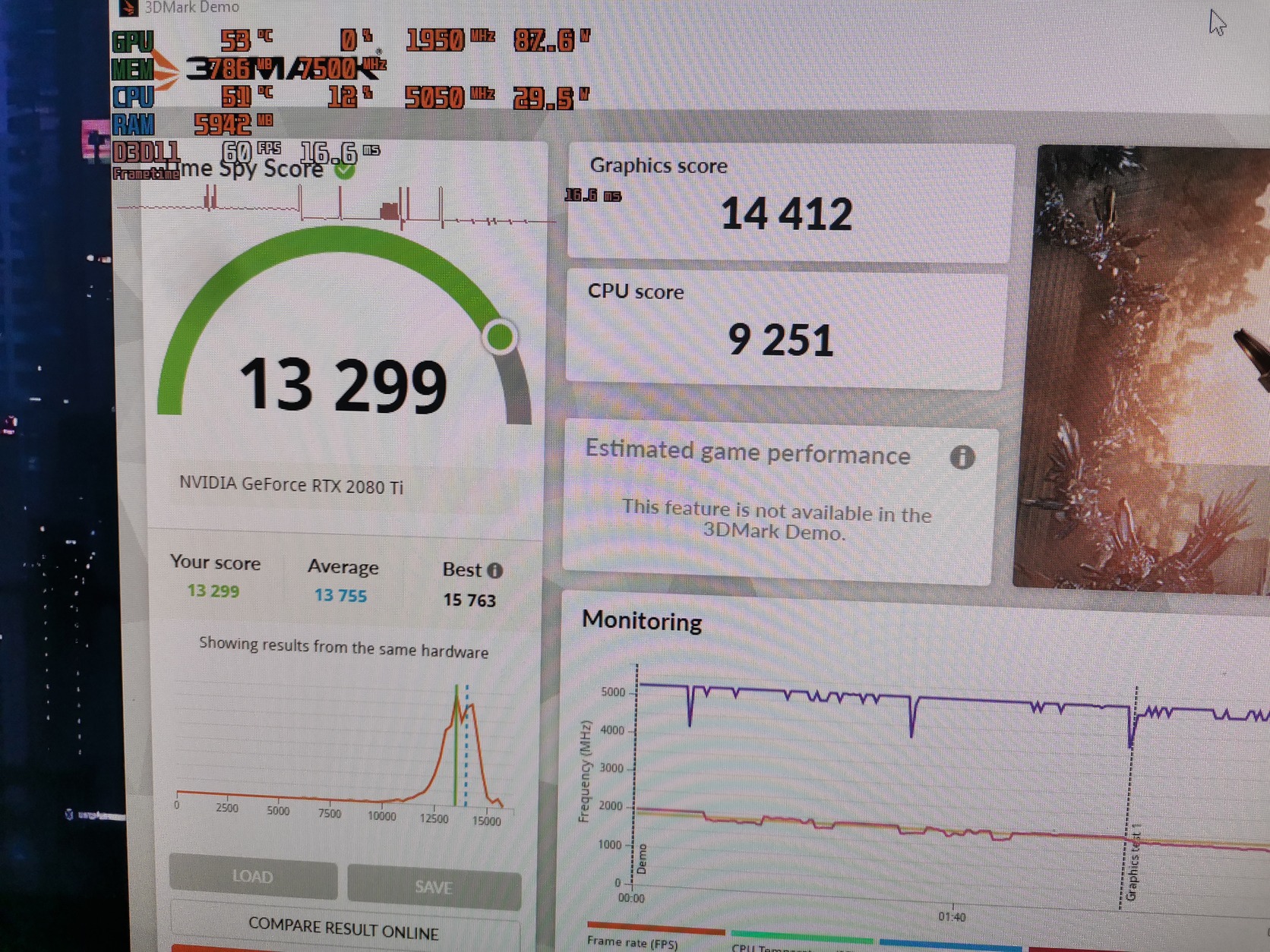1270x952 pixels.
Task: Click the Graphics score label
Action: click(659, 165)
